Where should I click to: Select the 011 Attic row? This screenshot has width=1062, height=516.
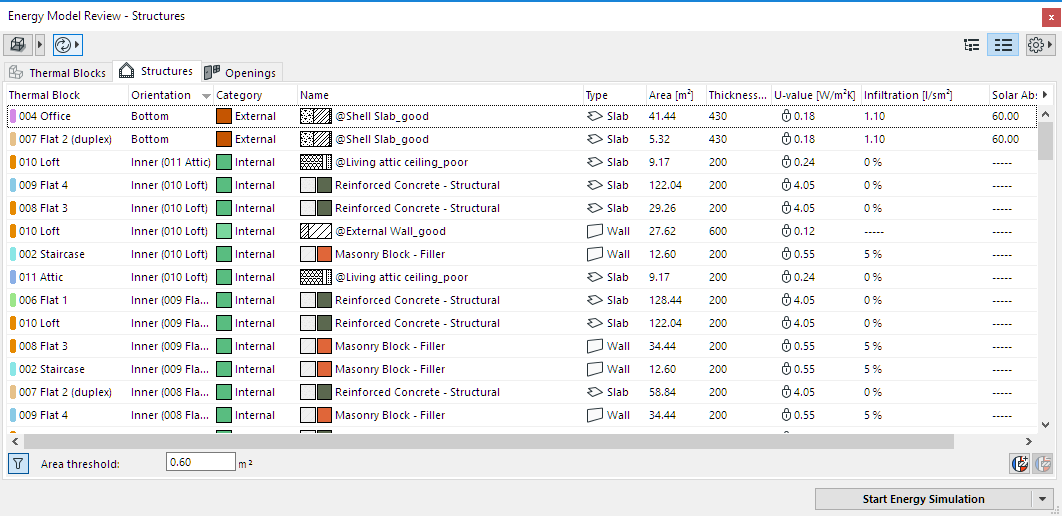[522, 278]
